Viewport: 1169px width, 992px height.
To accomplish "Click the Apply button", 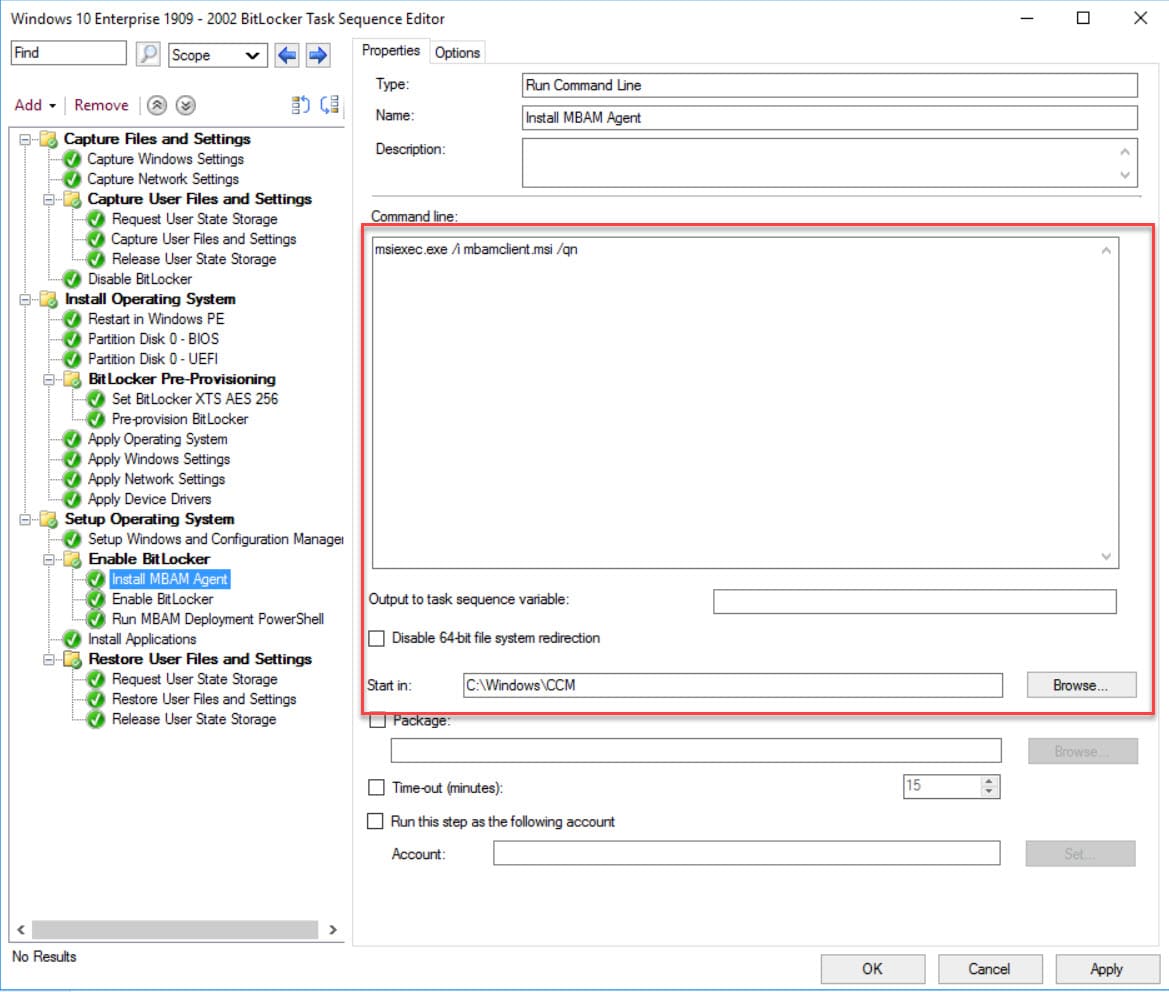I will 1107,968.
